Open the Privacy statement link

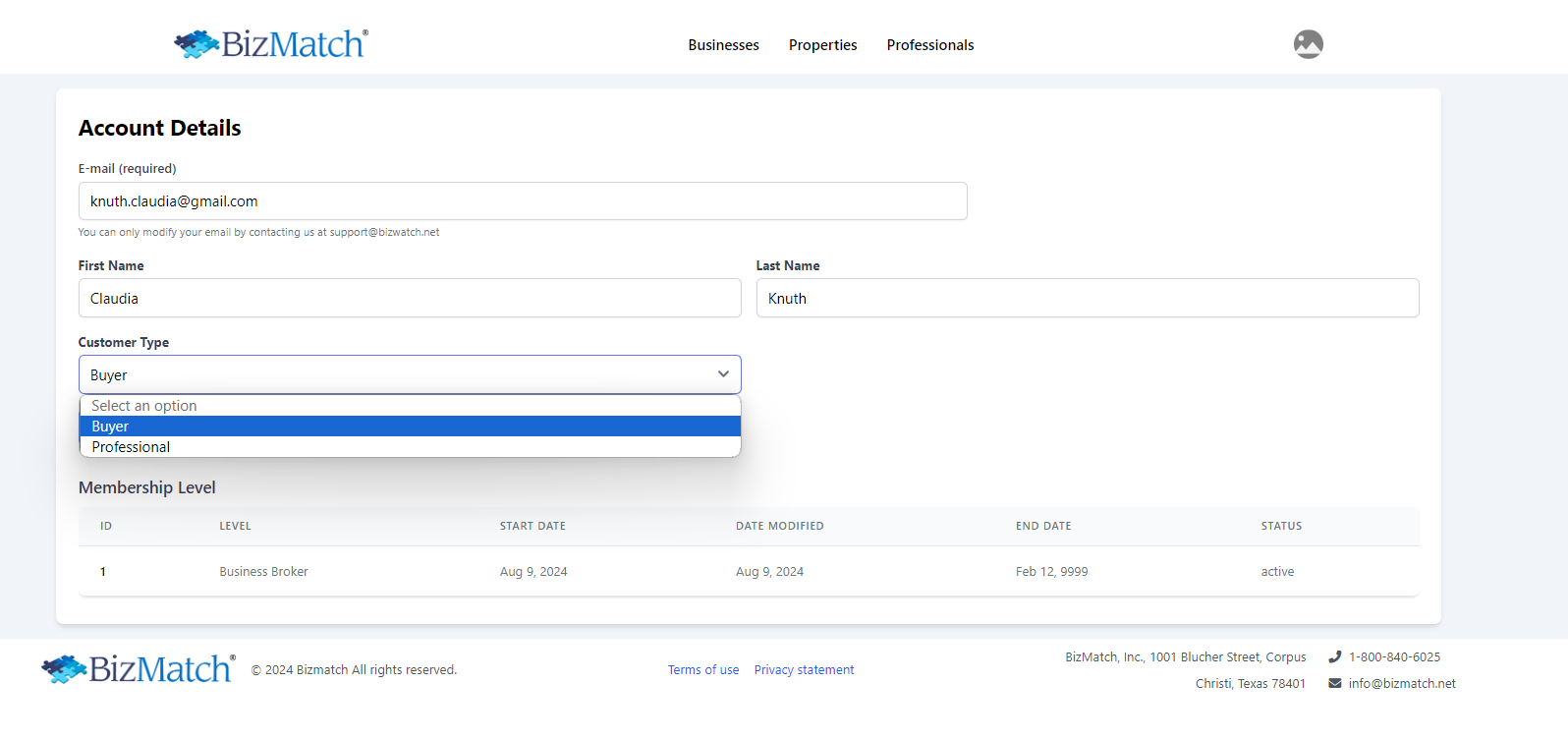pyautogui.click(x=804, y=670)
